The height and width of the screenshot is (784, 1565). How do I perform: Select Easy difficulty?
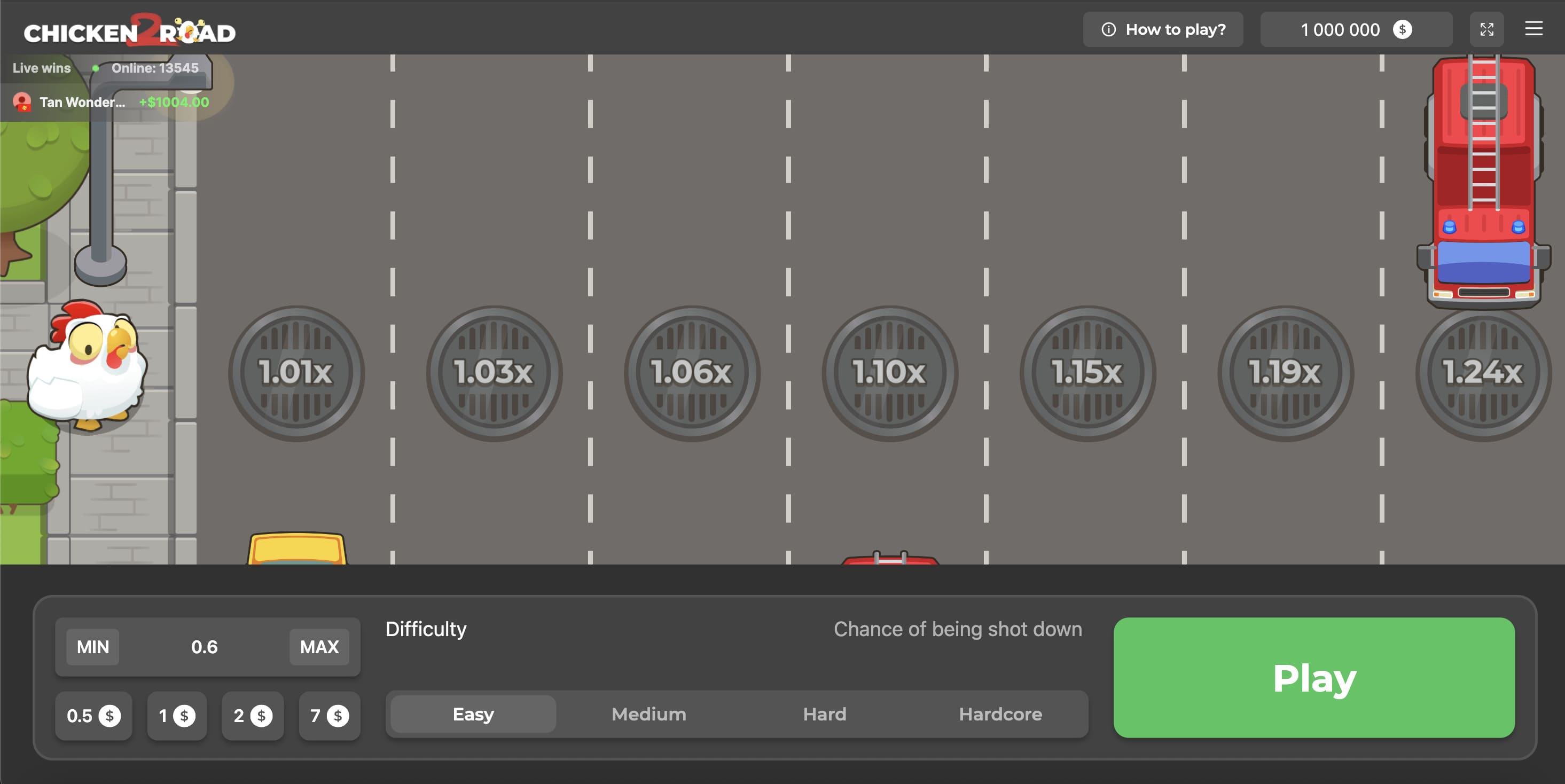[473, 714]
